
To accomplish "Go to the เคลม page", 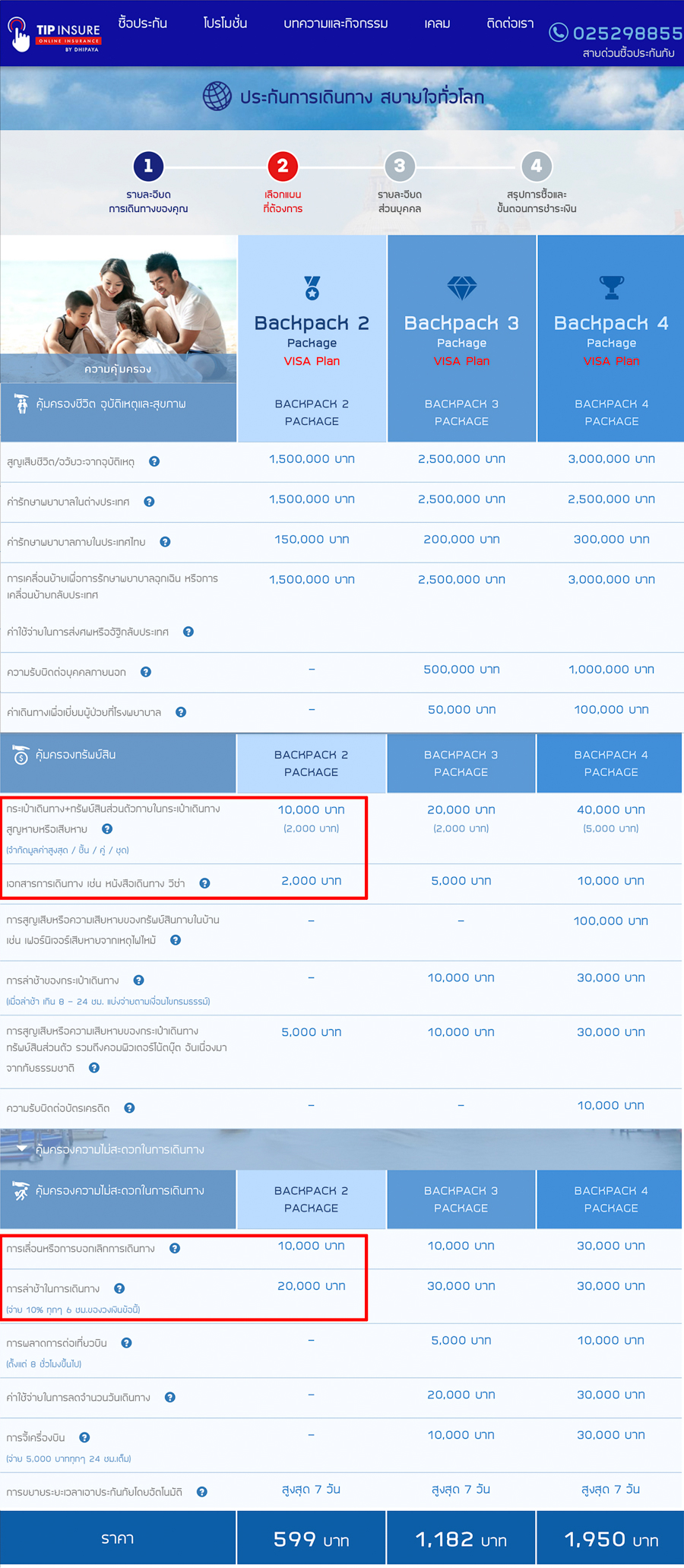I will pos(437,24).
